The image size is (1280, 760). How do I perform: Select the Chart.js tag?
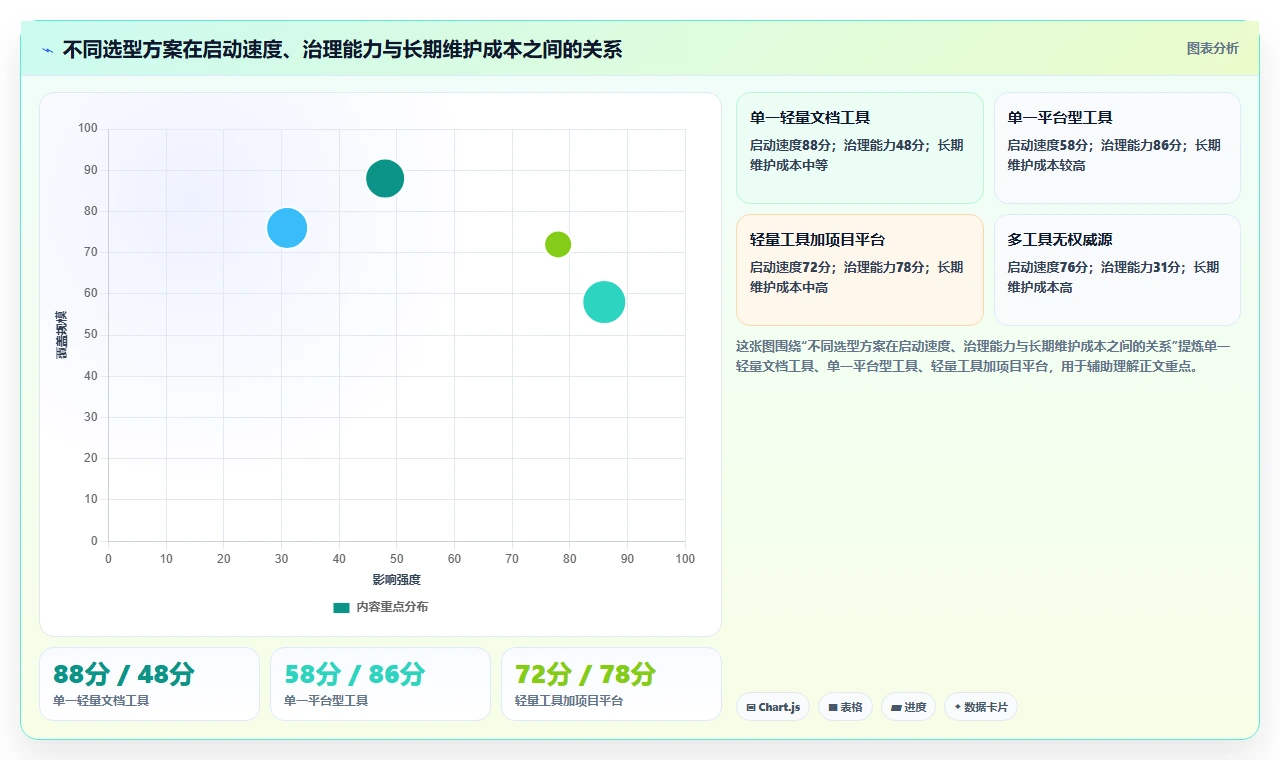[773, 707]
